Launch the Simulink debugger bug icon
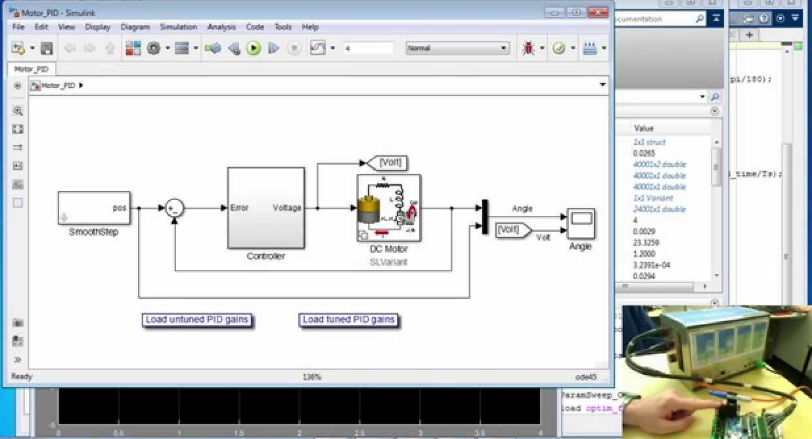This screenshot has height=439, width=812. (x=528, y=48)
